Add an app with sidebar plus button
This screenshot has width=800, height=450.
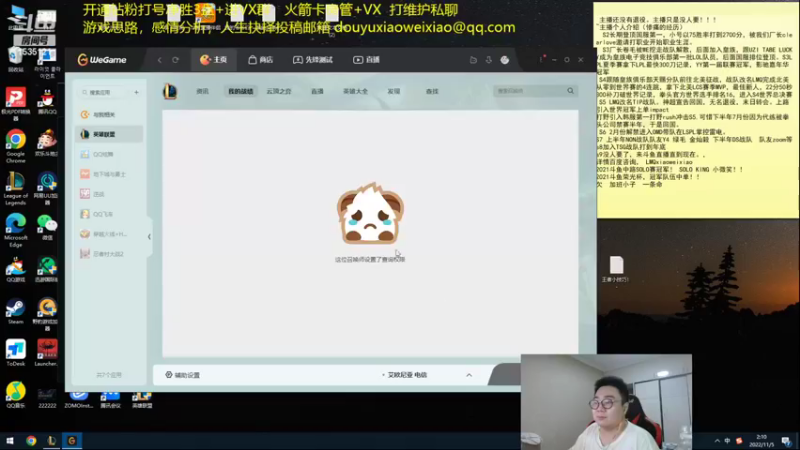click(136, 92)
